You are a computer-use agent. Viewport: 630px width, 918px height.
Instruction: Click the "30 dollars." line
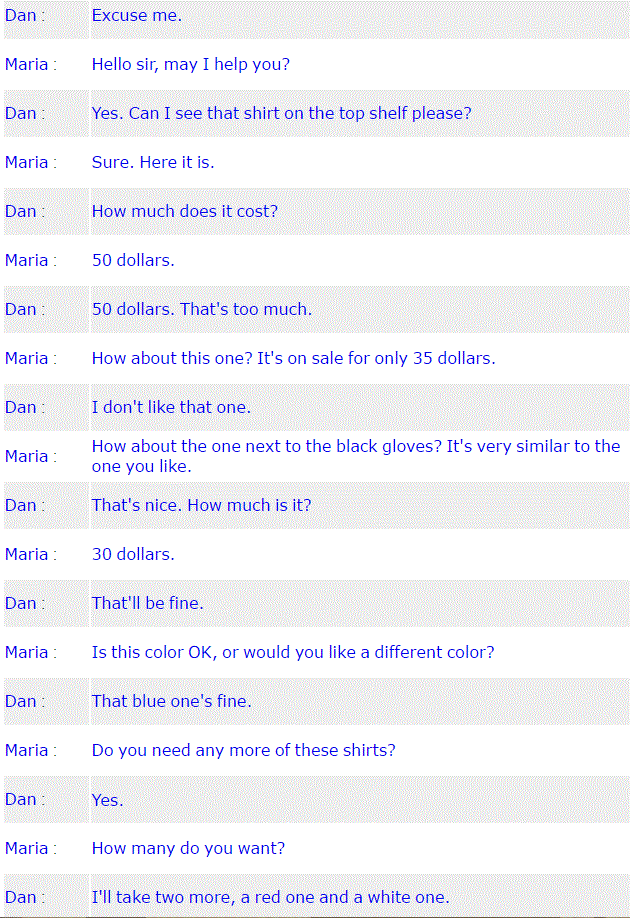[133, 554]
